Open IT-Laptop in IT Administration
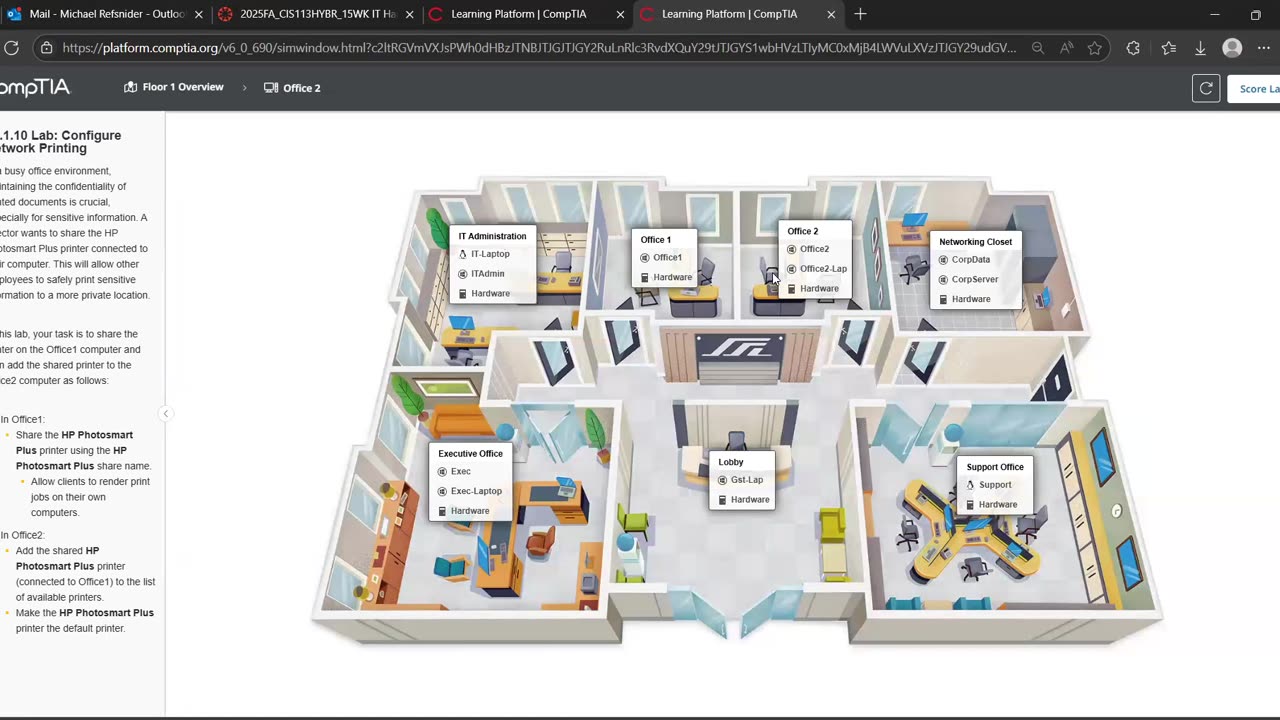Screen dimensions: 1280x720 pos(490,254)
